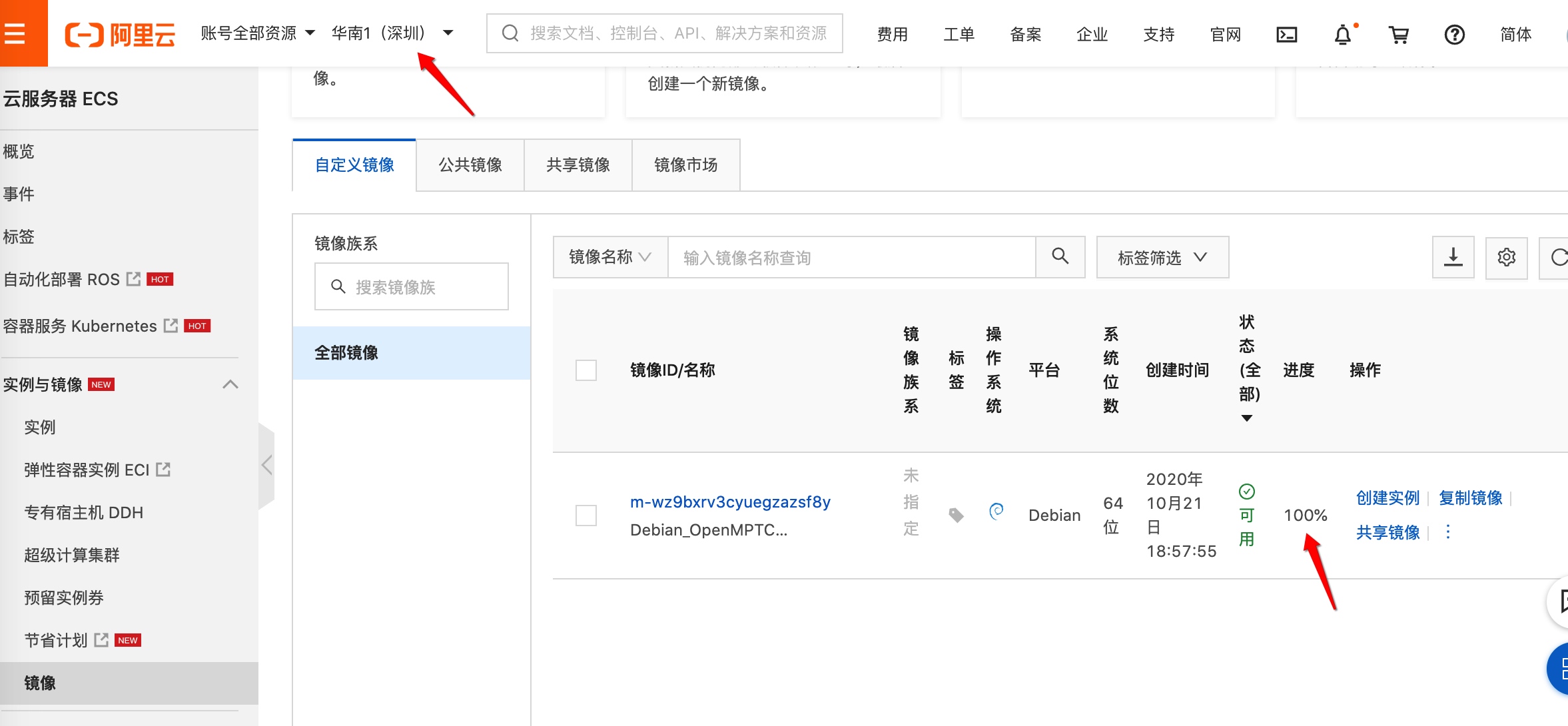Open column settings gear icon

[1506, 257]
